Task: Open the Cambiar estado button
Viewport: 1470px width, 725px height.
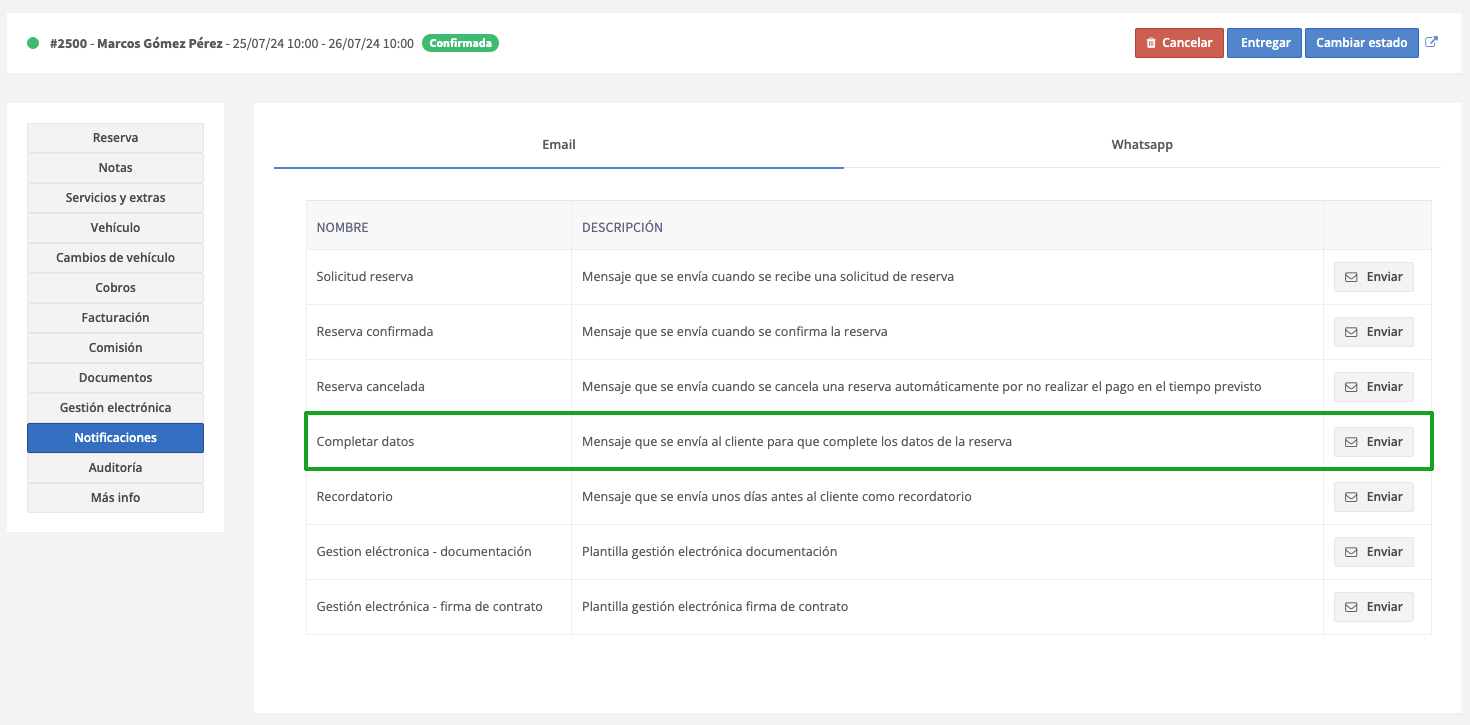Action: (x=1362, y=43)
